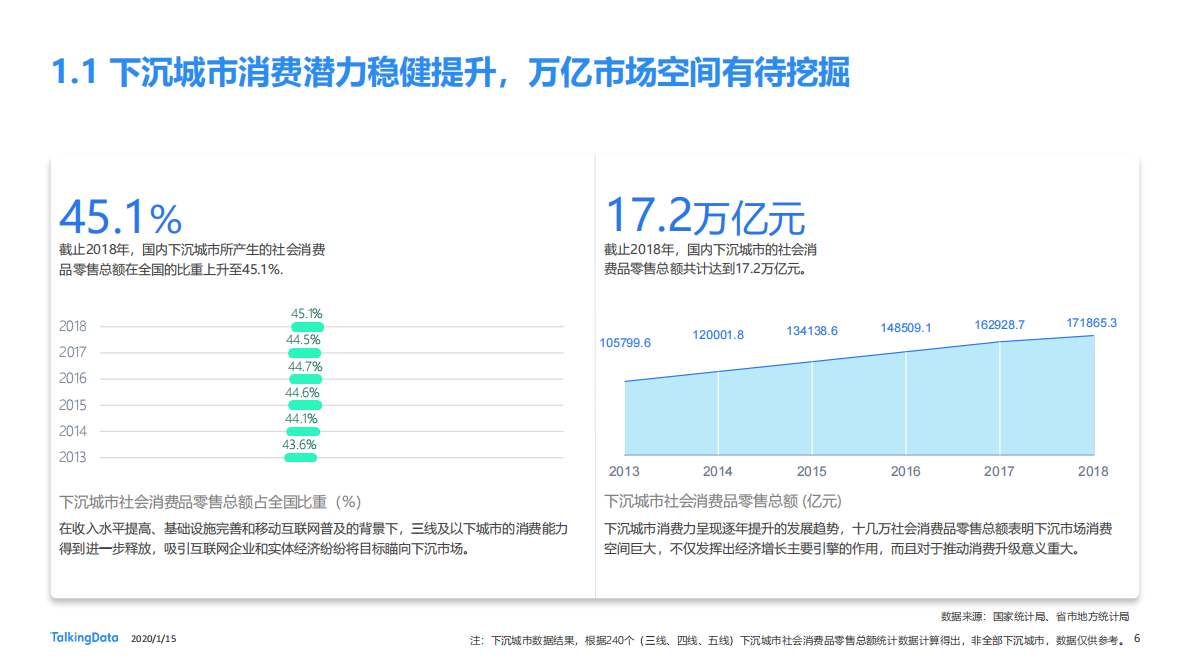This screenshot has width=1190, height=669.
Task: Click the date 2020/1/15 next to the logo
Action: [152, 638]
